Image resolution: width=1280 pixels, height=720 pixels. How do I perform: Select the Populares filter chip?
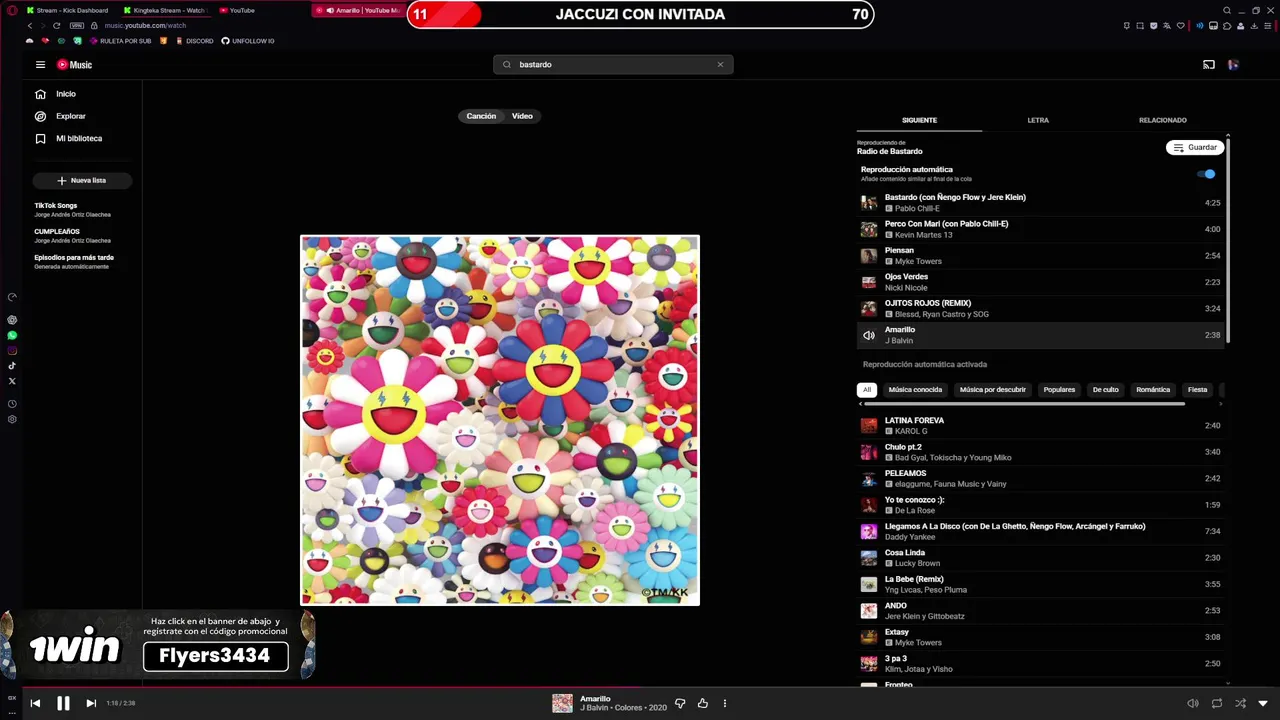1059,390
